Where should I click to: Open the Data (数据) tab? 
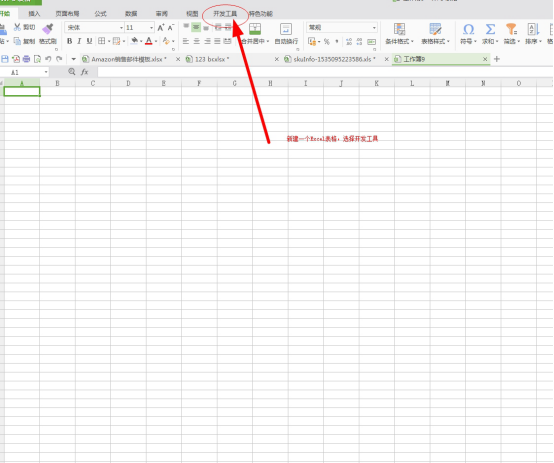pos(131,14)
